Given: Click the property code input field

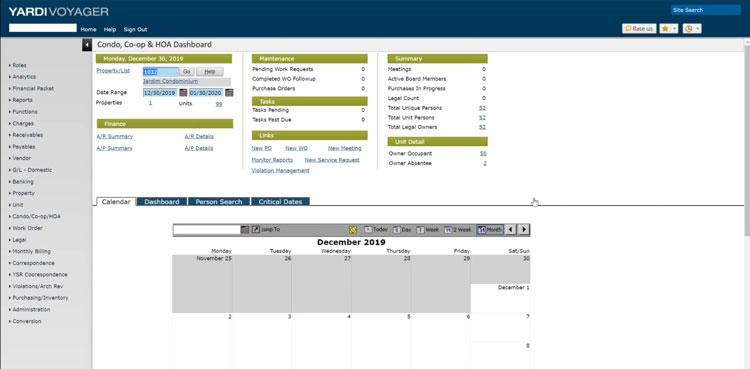Looking at the screenshot, I should point(160,72).
